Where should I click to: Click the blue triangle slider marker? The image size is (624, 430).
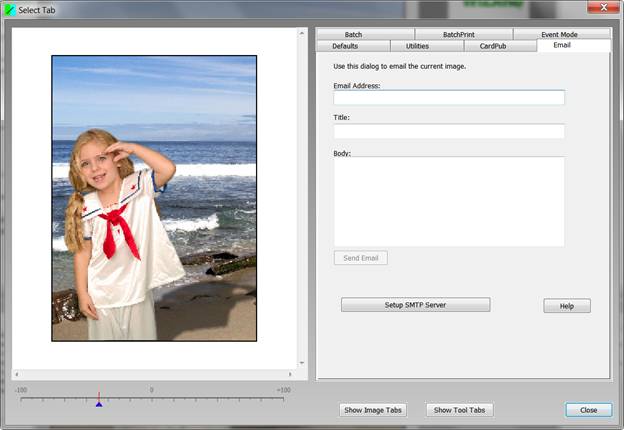tap(98, 404)
